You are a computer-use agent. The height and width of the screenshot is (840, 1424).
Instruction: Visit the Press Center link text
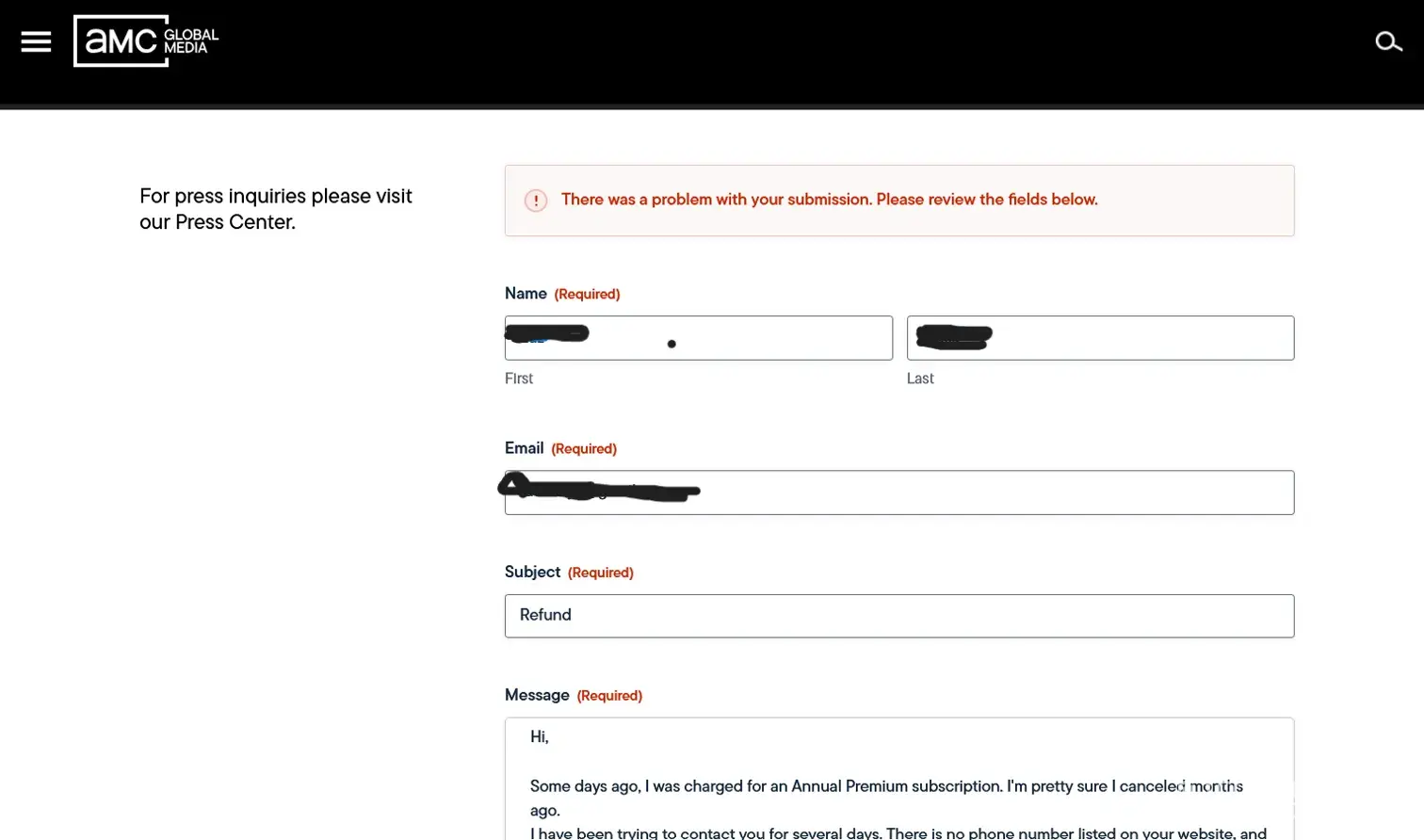point(235,222)
